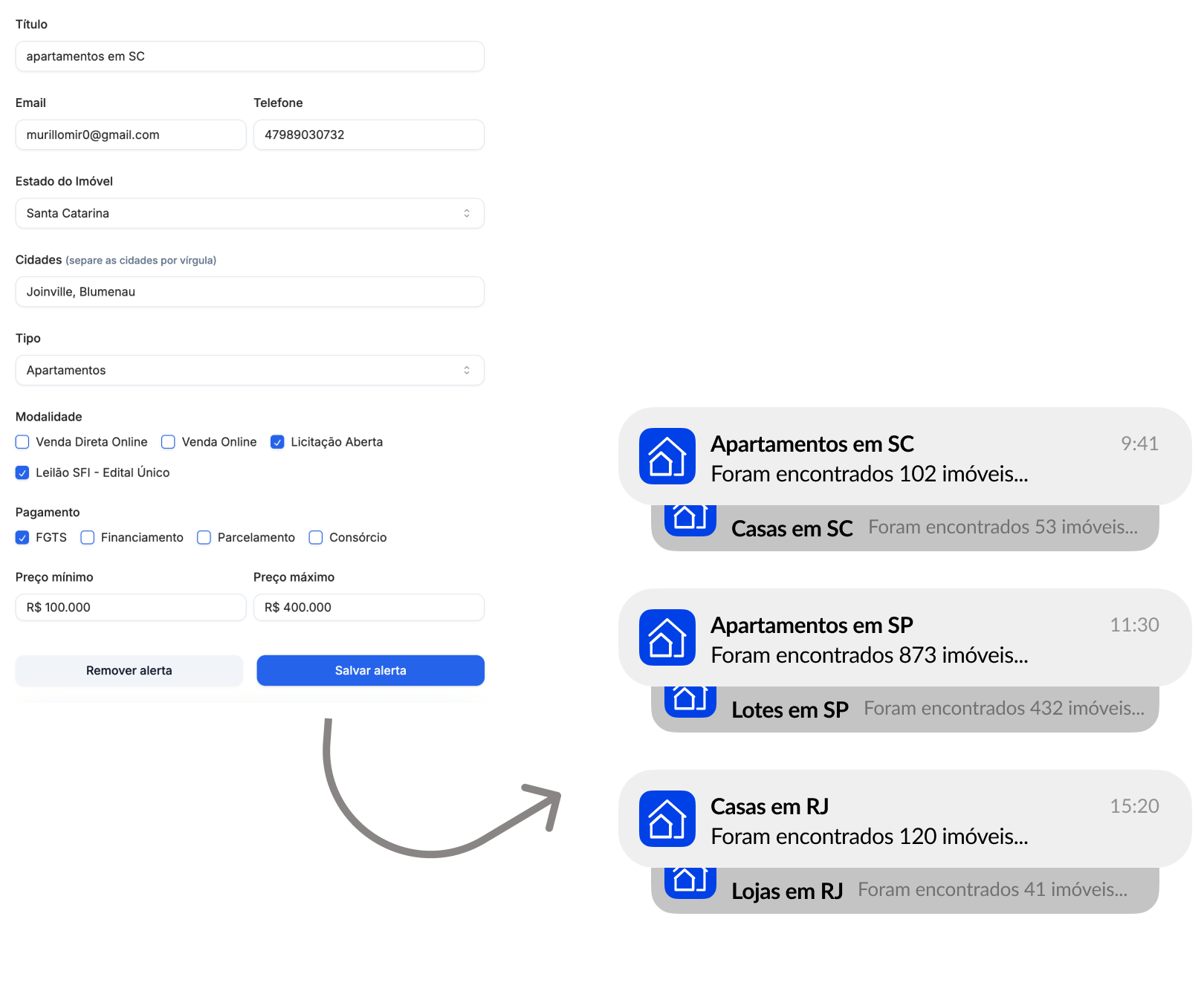Image resolution: width=1204 pixels, height=1000 pixels.
Task: Select the Consórcio checkbox
Action: tap(316, 537)
